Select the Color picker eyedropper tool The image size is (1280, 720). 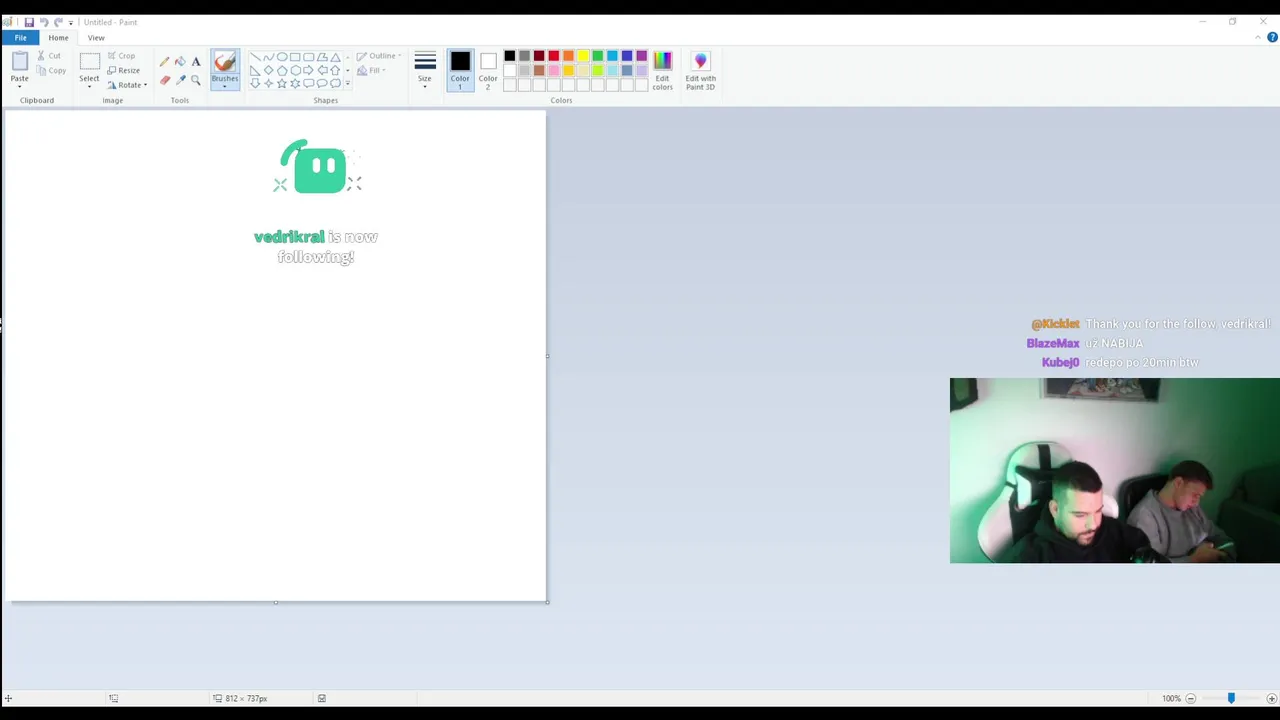click(180, 80)
